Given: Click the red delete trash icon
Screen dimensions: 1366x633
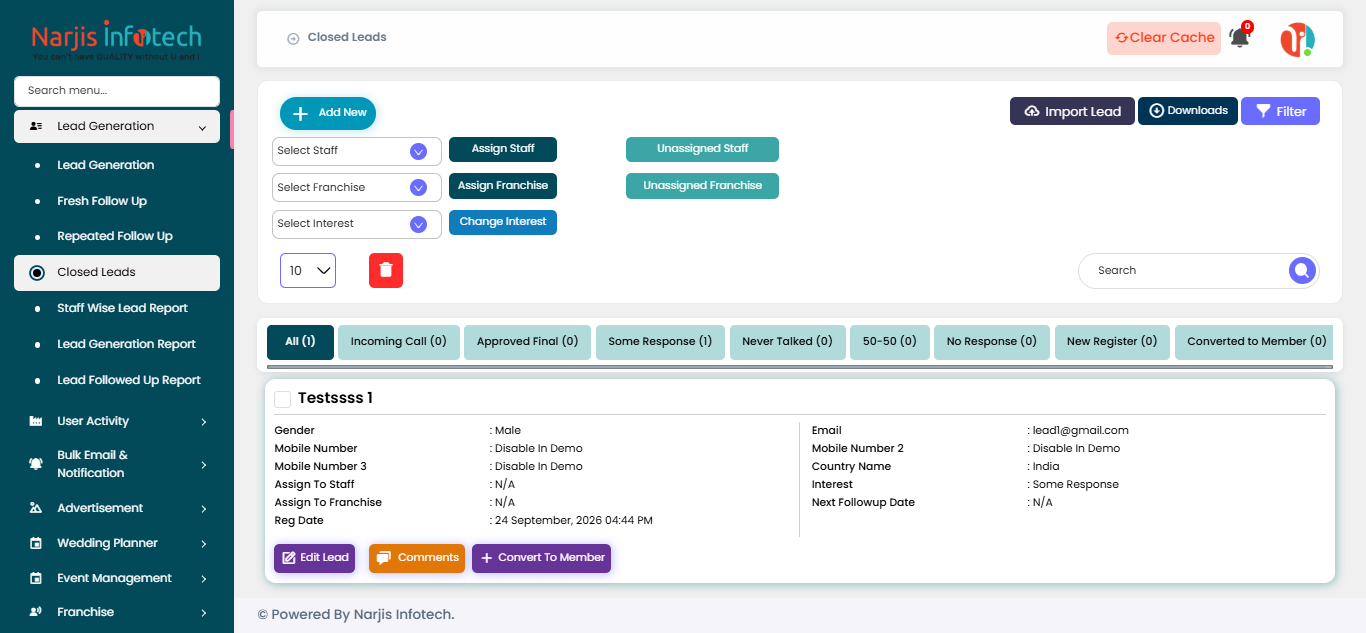Looking at the screenshot, I should pyautogui.click(x=386, y=270).
